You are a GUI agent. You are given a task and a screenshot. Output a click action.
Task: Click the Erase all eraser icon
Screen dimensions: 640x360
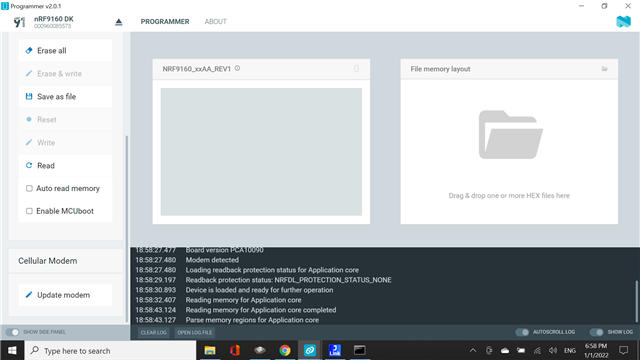pos(29,51)
